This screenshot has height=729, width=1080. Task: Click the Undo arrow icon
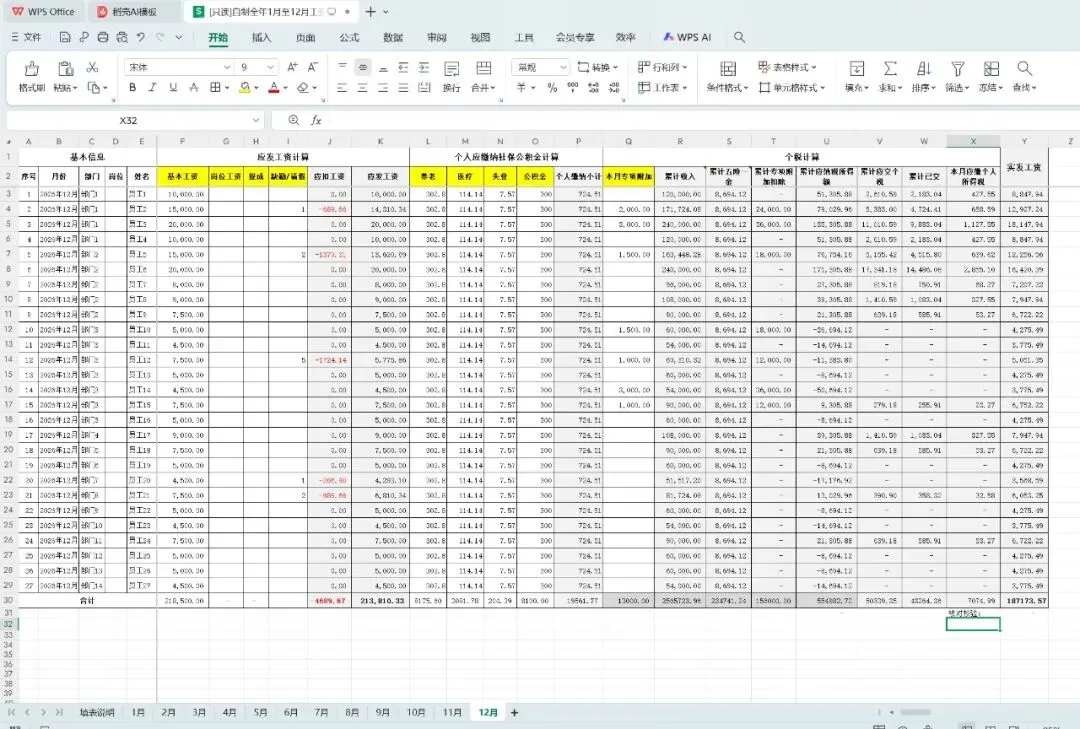141,37
